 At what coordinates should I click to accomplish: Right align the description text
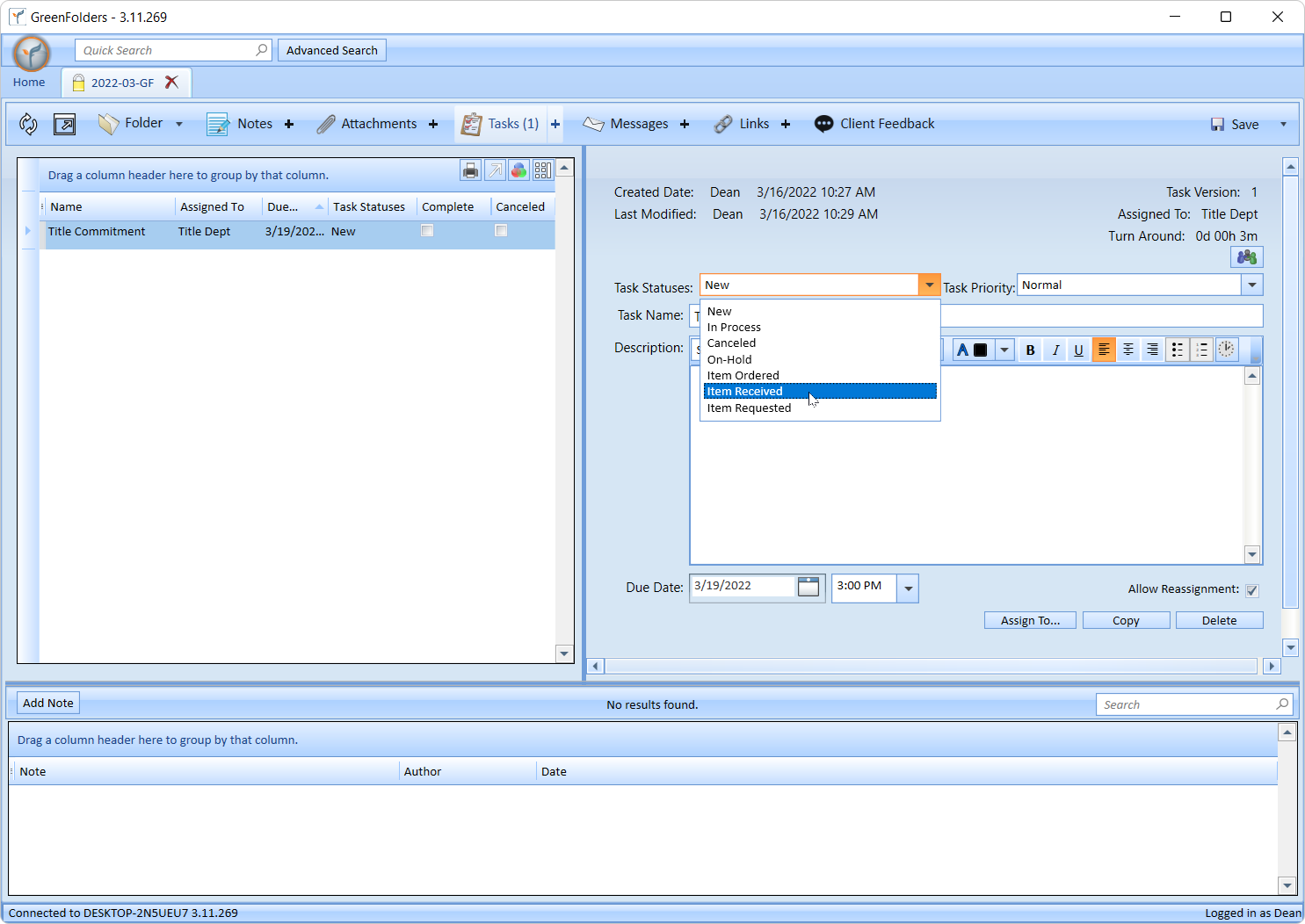pyautogui.click(x=1153, y=350)
